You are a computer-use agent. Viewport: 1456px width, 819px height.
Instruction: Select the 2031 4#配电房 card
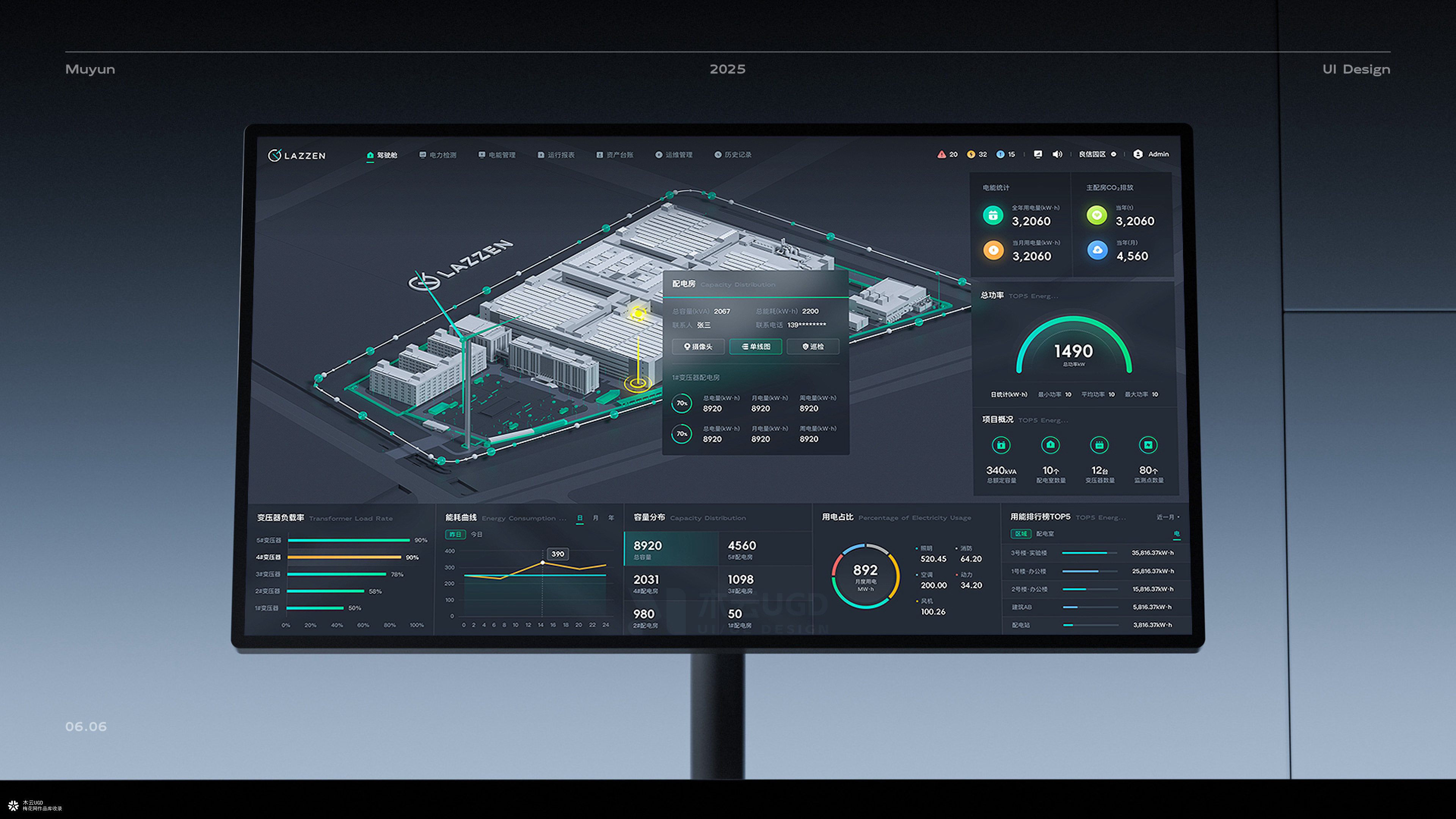pyautogui.click(x=671, y=583)
